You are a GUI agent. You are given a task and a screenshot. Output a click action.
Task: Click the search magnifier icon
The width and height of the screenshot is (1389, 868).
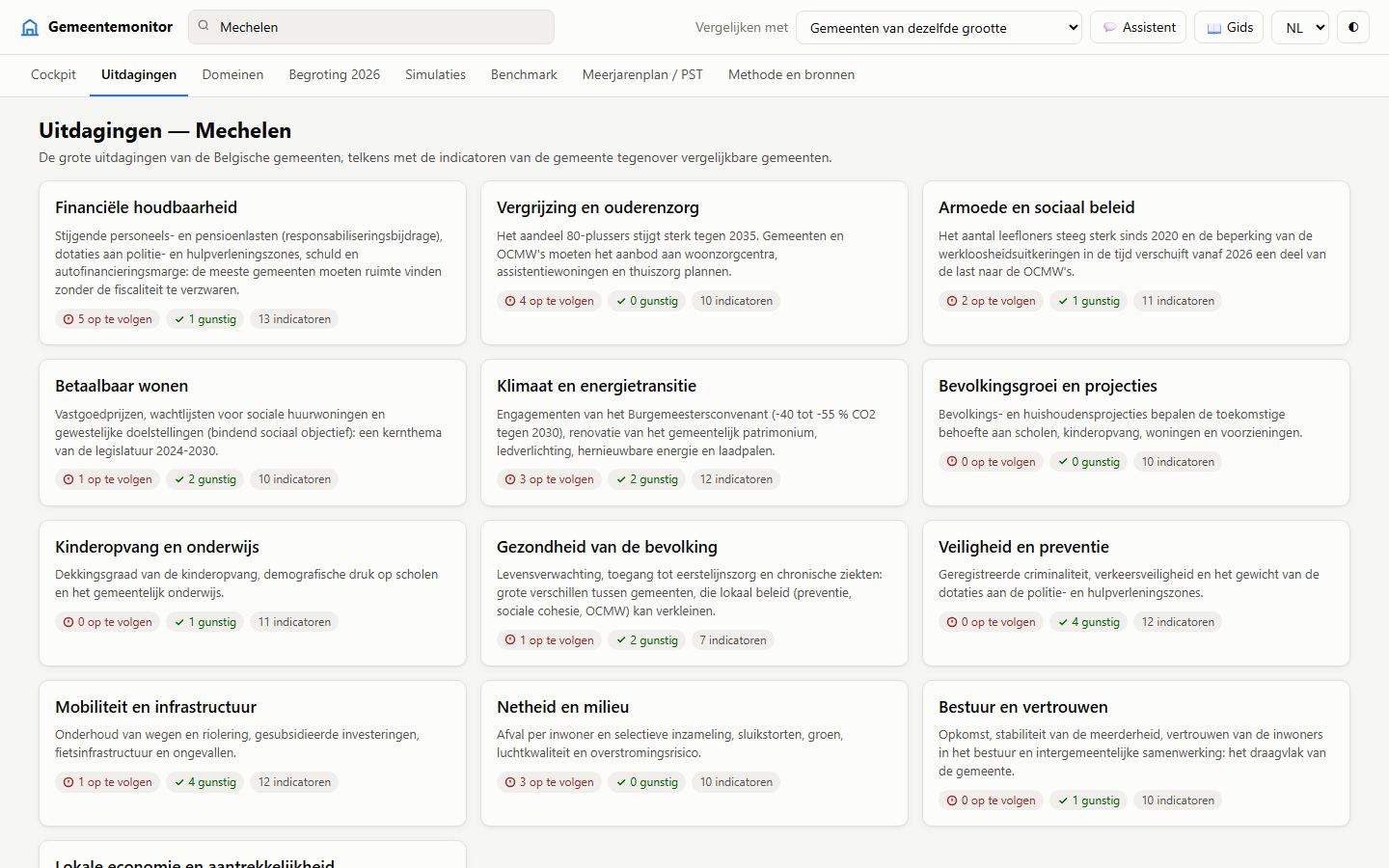(x=204, y=26)
